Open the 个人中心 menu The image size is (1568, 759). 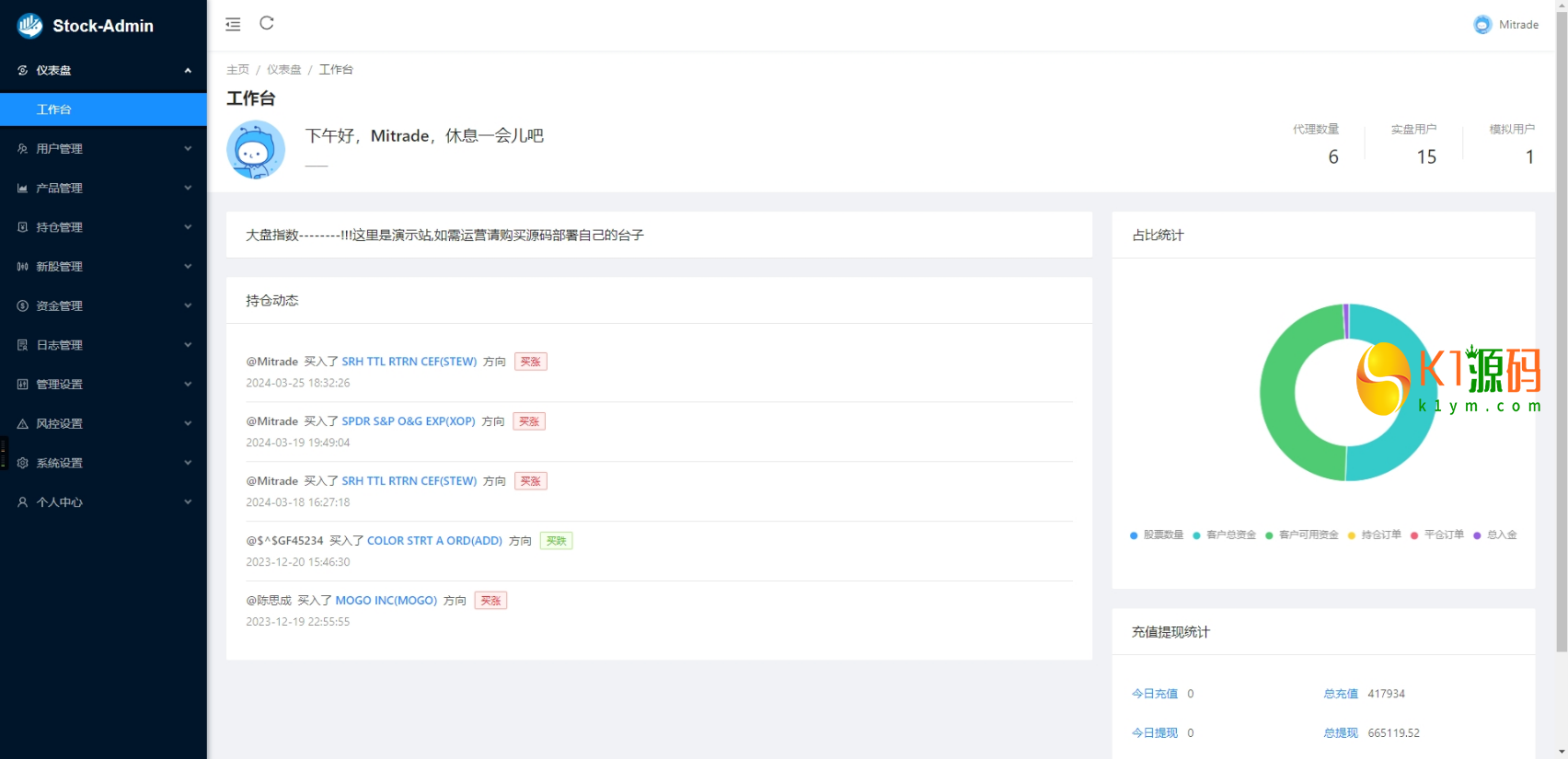(x=60, y=502)
